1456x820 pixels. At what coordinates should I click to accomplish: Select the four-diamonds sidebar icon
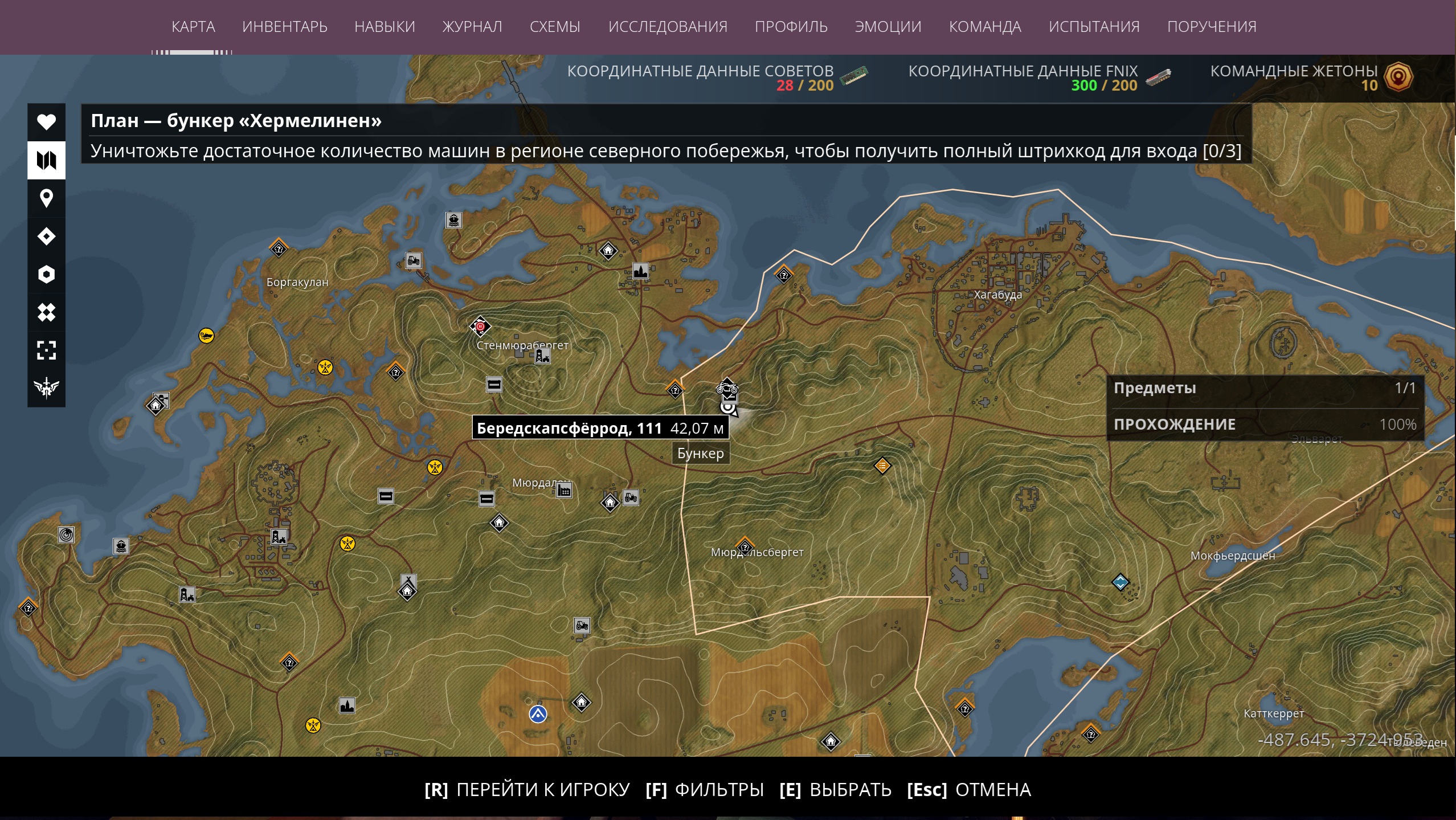(46, 312)
